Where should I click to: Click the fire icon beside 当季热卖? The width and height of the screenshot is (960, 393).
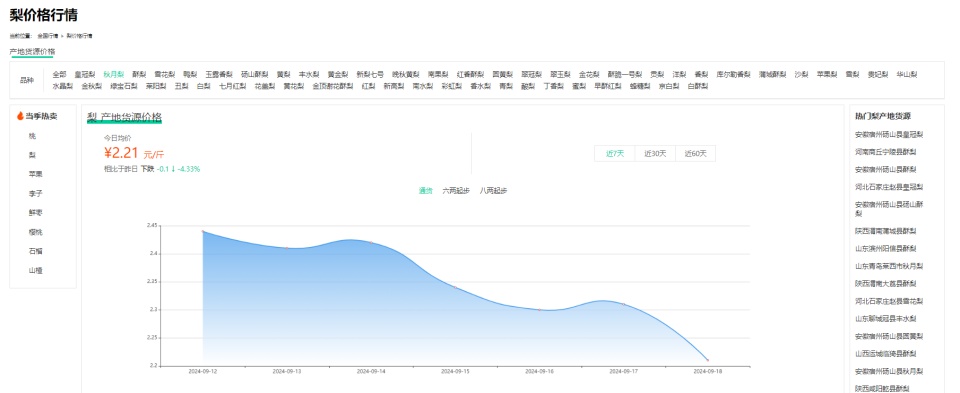(x=20, y=116)
